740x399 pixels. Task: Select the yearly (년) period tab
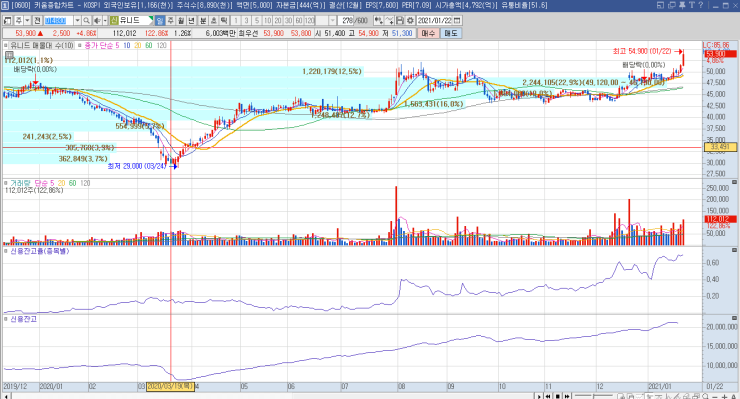pyautogui.click(x=192, y=21)
